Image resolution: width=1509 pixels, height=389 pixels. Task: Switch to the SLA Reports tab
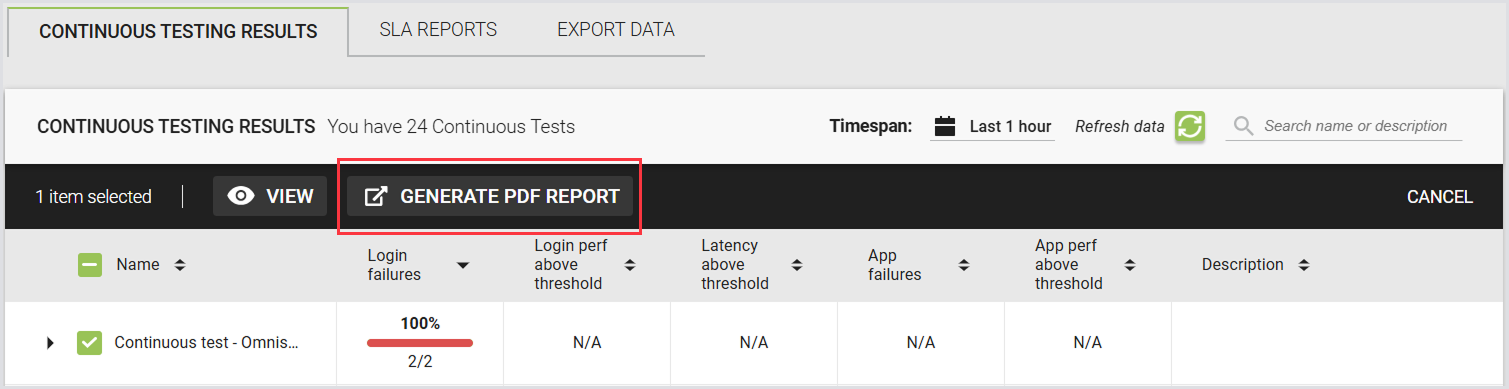click(438, 30)
